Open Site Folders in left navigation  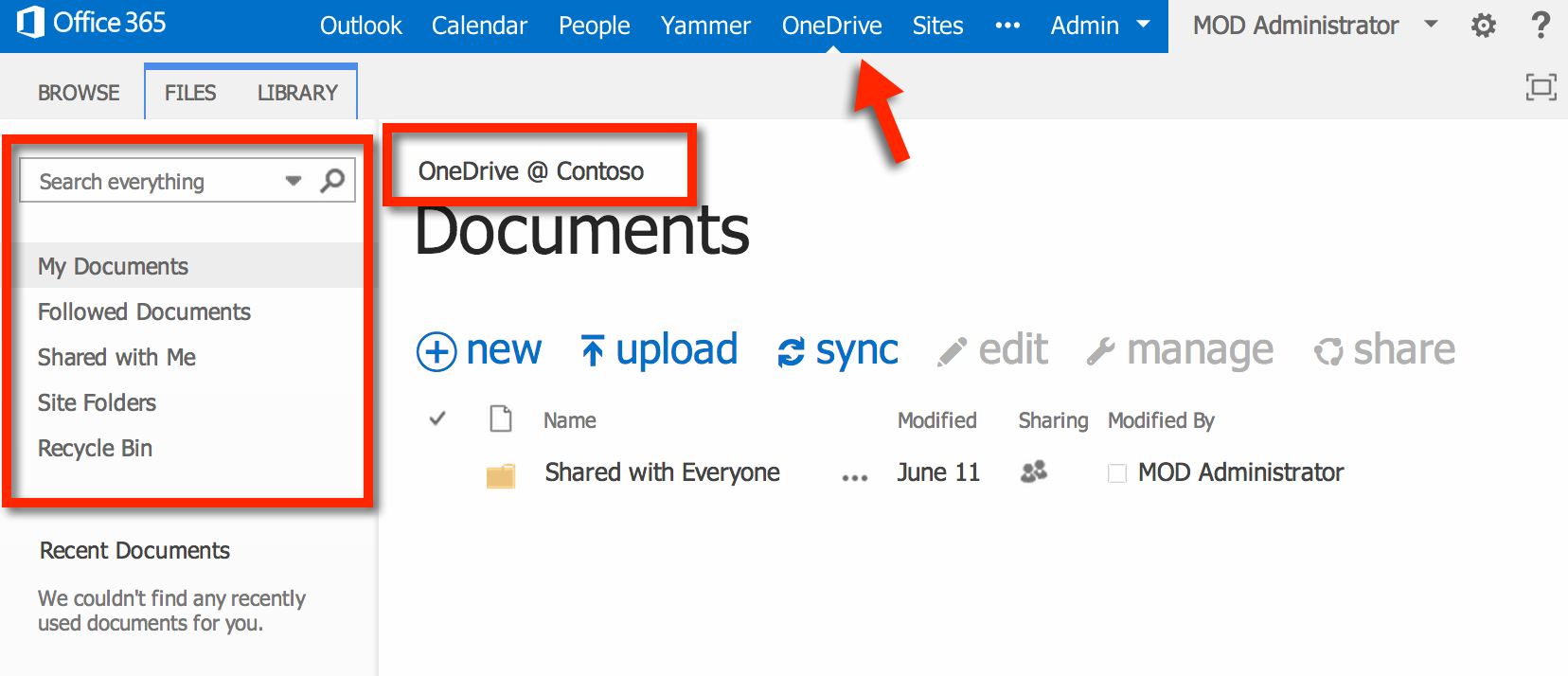coord(97,402)
